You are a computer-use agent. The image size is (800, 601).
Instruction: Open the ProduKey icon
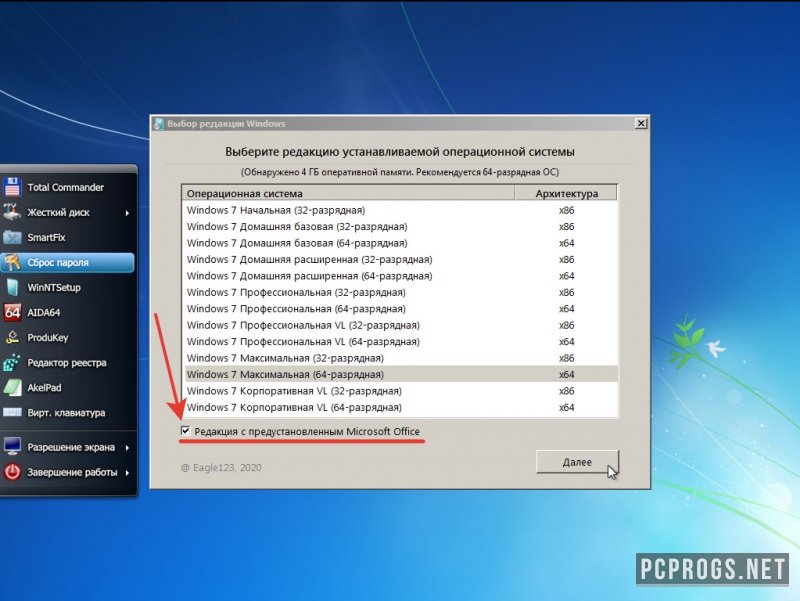[x=12, y=337]
